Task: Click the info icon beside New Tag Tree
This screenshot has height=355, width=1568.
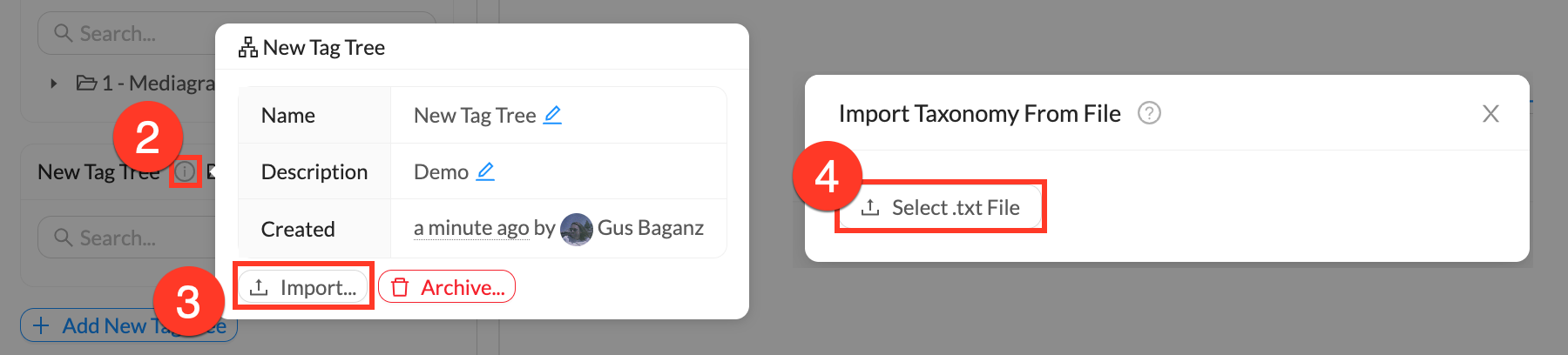Action: coord(185,171)
